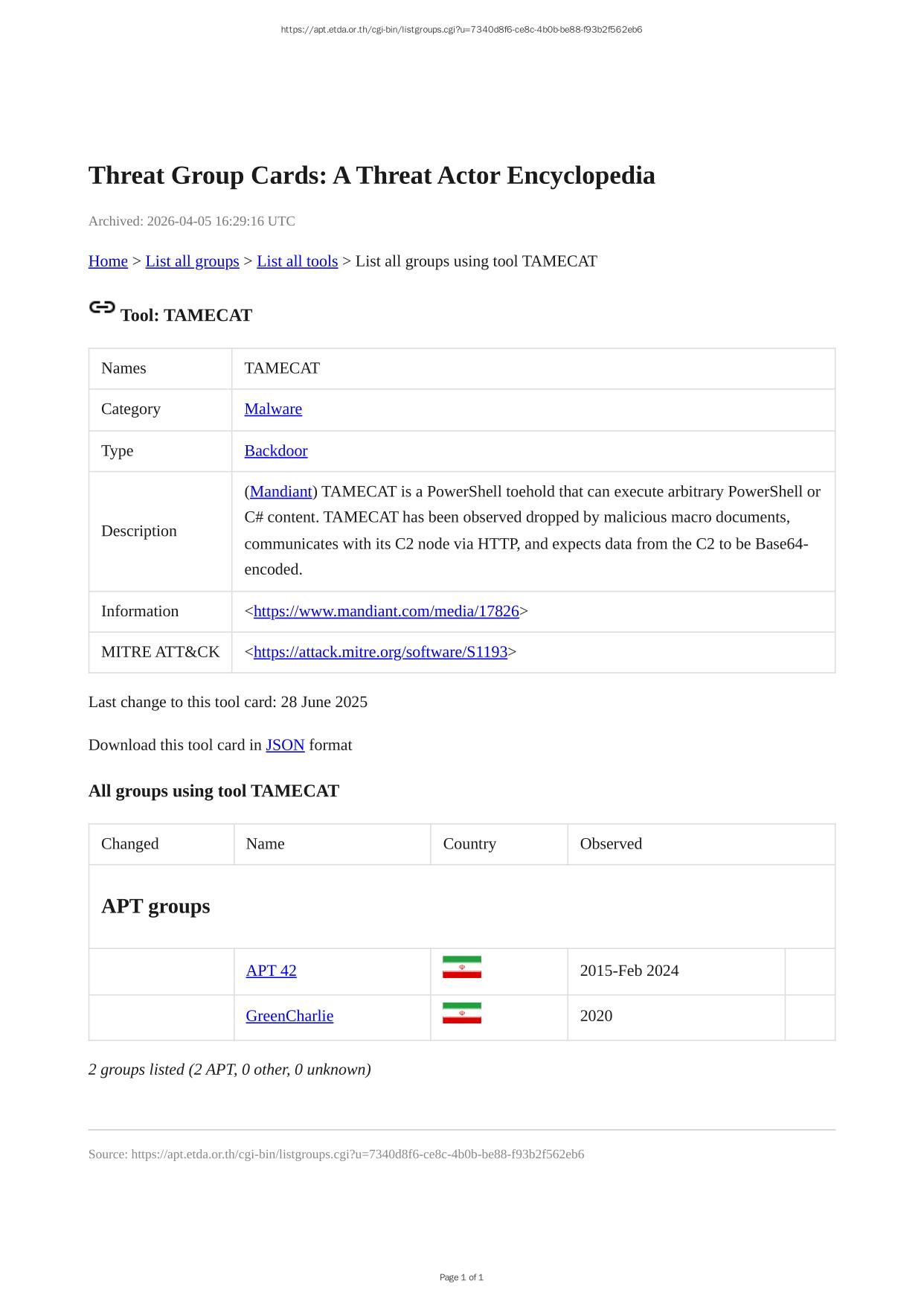Image resolution: width=924 pixels, height=1307 pixels.
Task: Open the MITRE ATT&CK software S1193 link
Action: pos(380,653)
